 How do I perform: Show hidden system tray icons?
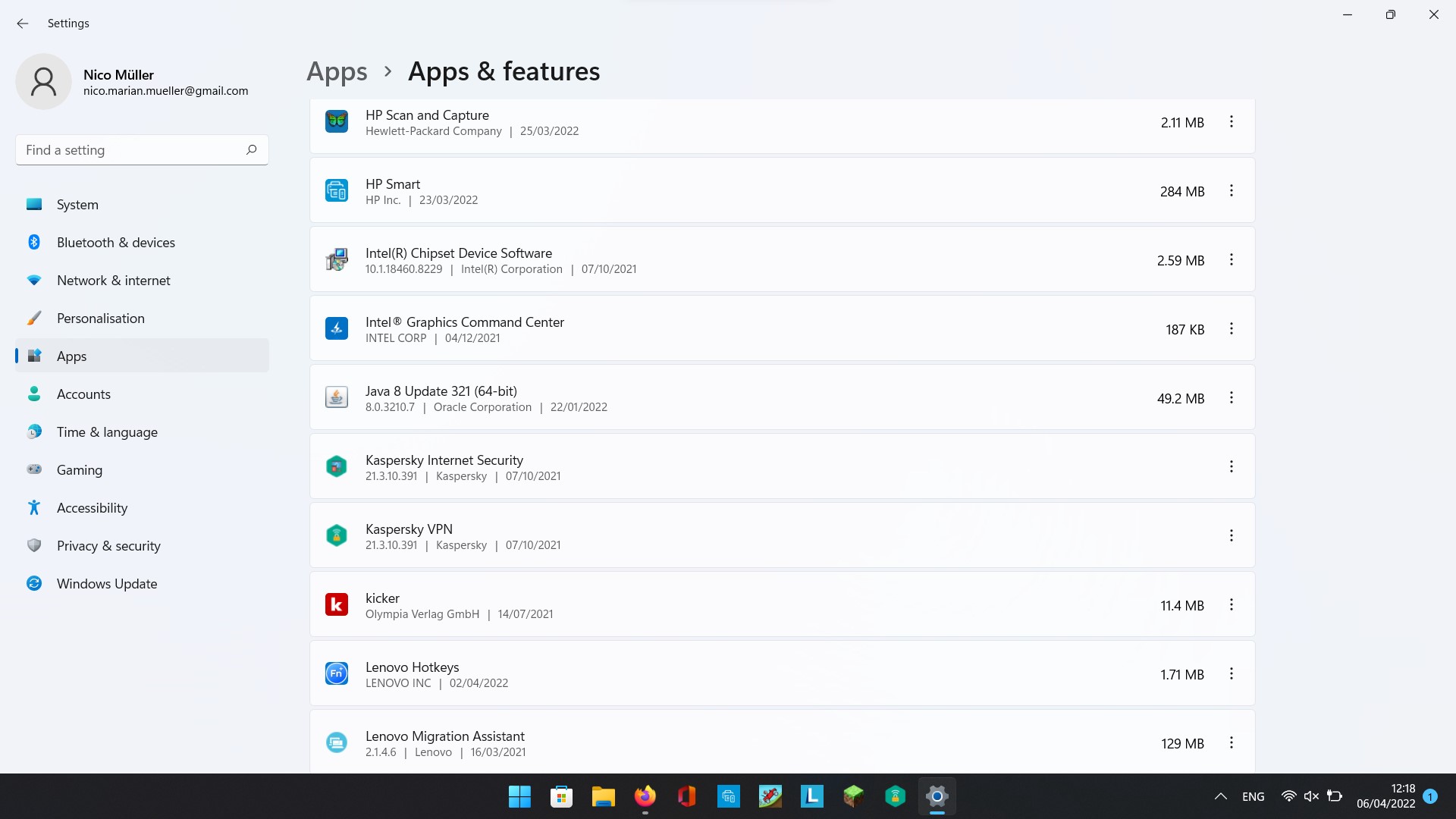(x=1220, y=796)
